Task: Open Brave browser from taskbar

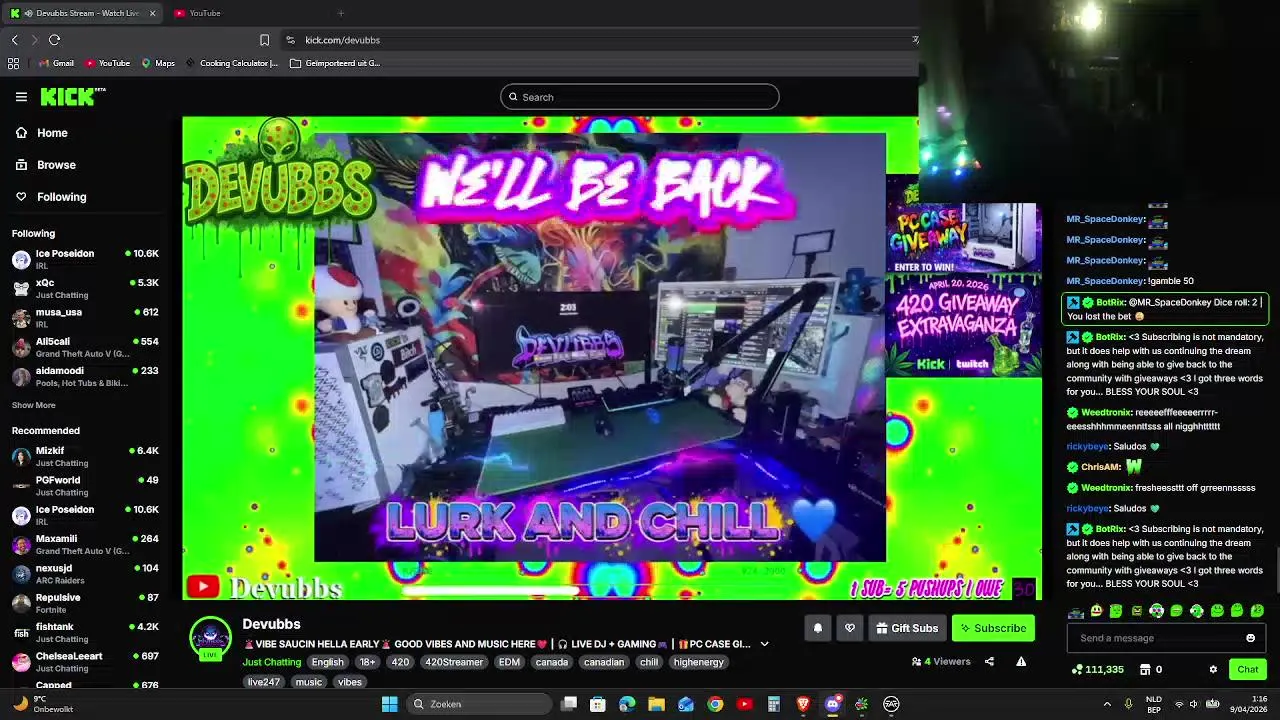Action: pos(803,704)
